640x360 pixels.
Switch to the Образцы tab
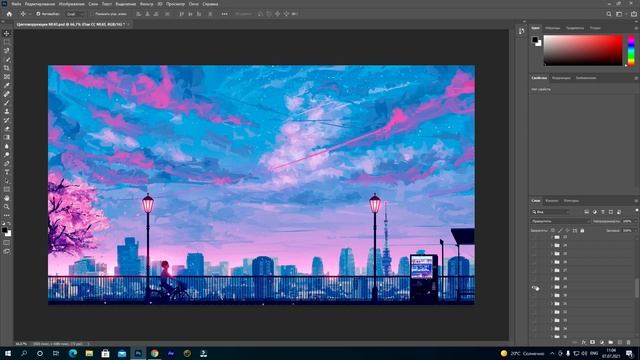(x=553, y=28)
